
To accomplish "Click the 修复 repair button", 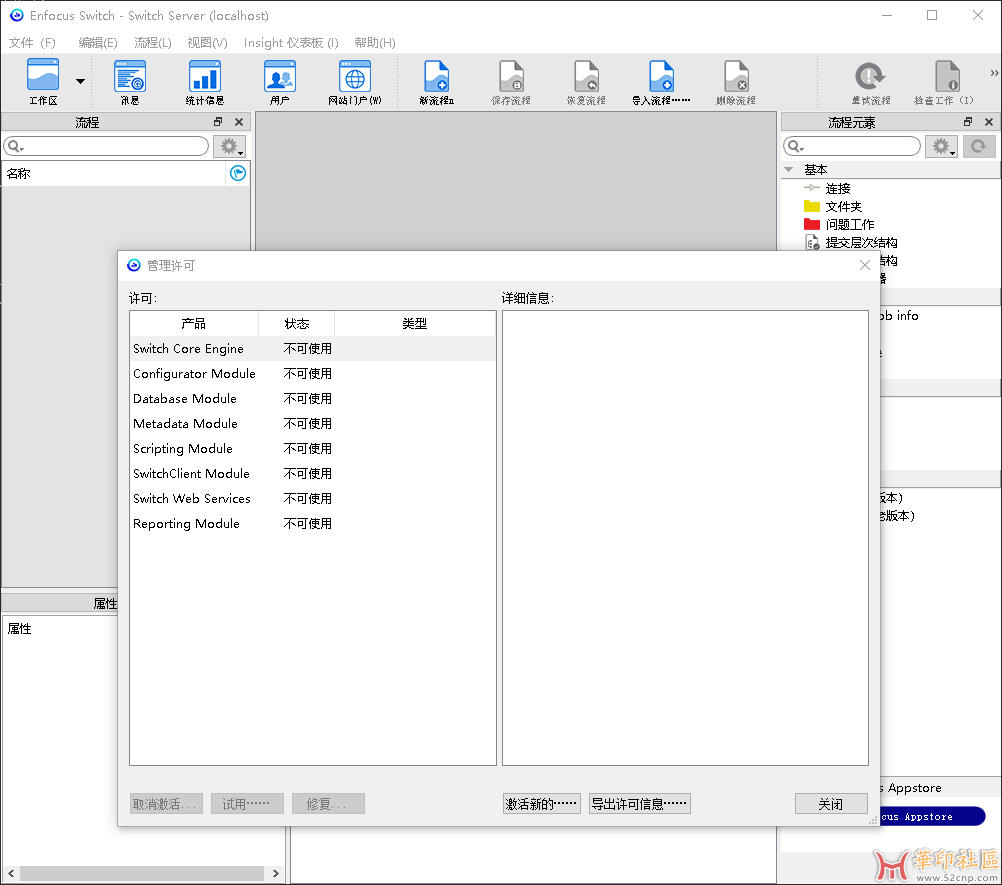I will click(328, 804).
